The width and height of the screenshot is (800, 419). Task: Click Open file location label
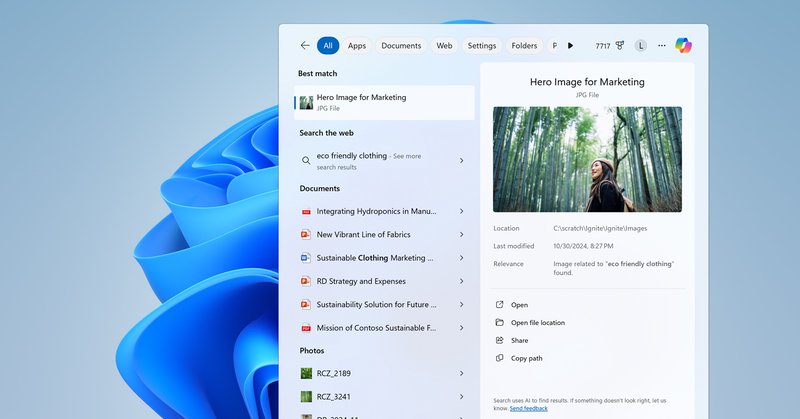pyautogui.click(x=538, y=323)
